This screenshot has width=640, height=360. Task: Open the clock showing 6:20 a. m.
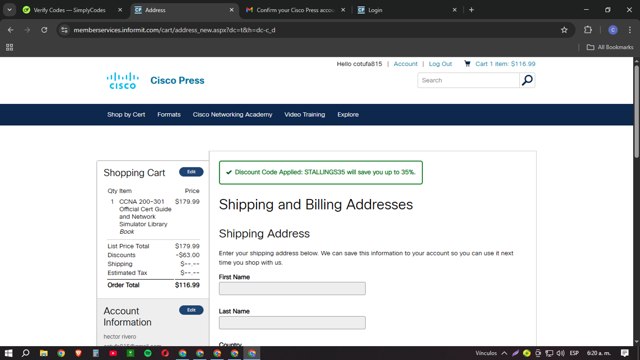[x=598, y=353]
